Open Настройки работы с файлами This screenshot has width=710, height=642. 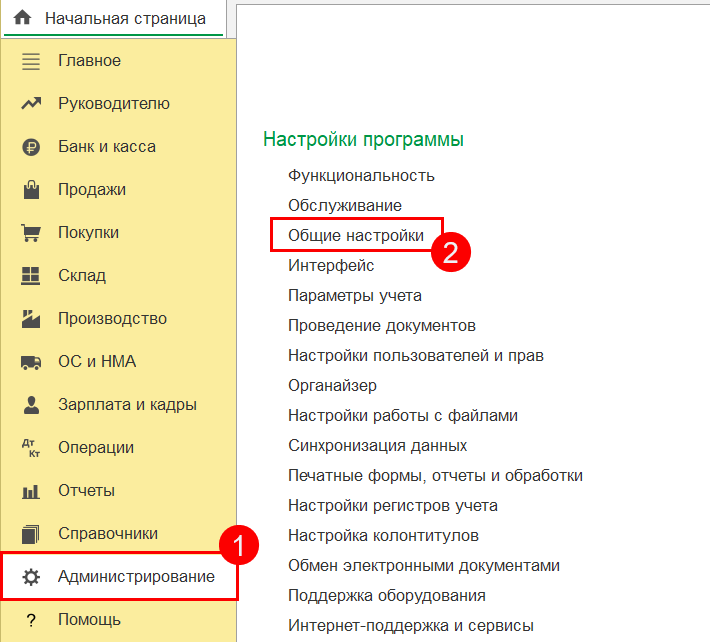[x=403, y=416]
